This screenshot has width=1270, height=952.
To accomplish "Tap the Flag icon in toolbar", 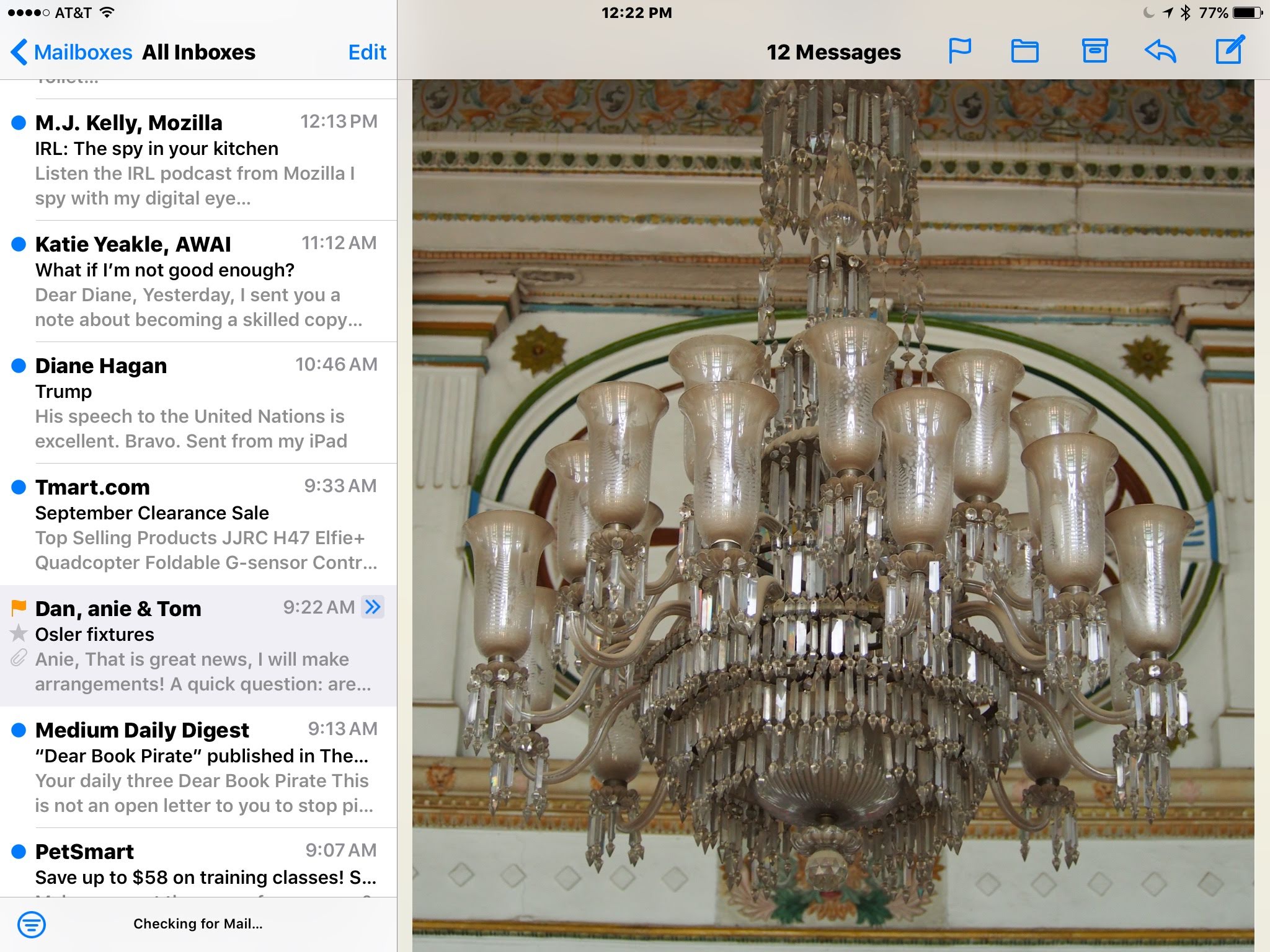I will click(959, 51).
